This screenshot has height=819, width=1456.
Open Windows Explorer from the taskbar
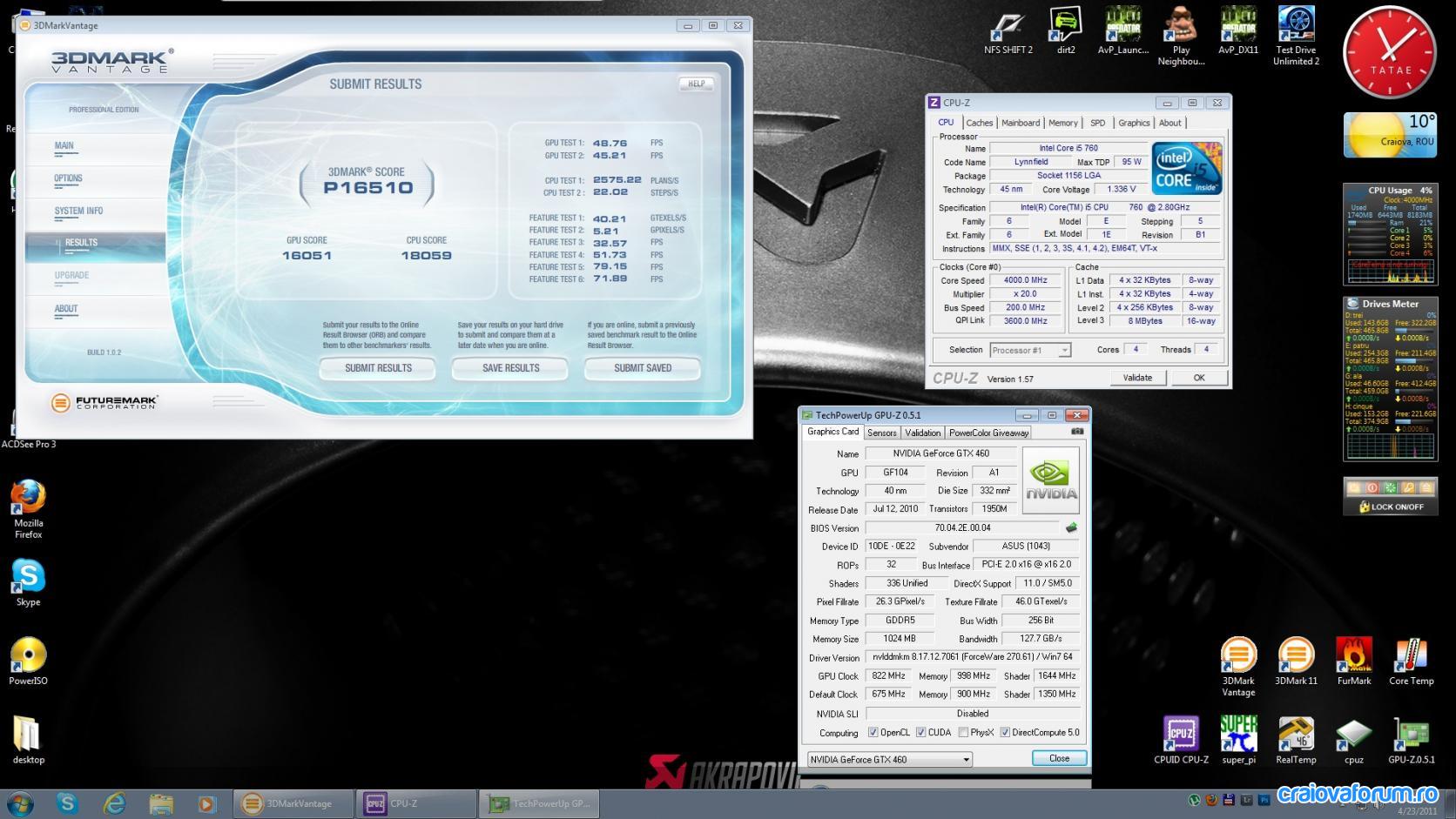coord(160,803)
